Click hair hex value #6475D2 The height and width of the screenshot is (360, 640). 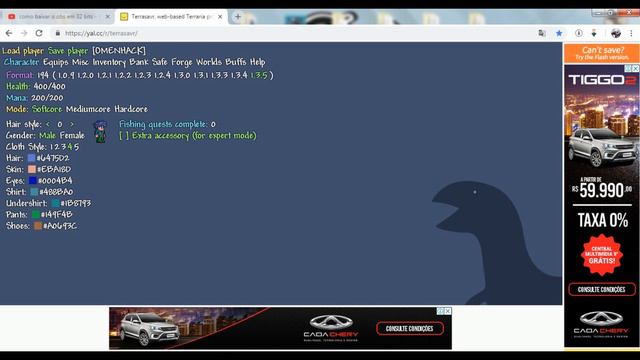[x=53, y=158]
